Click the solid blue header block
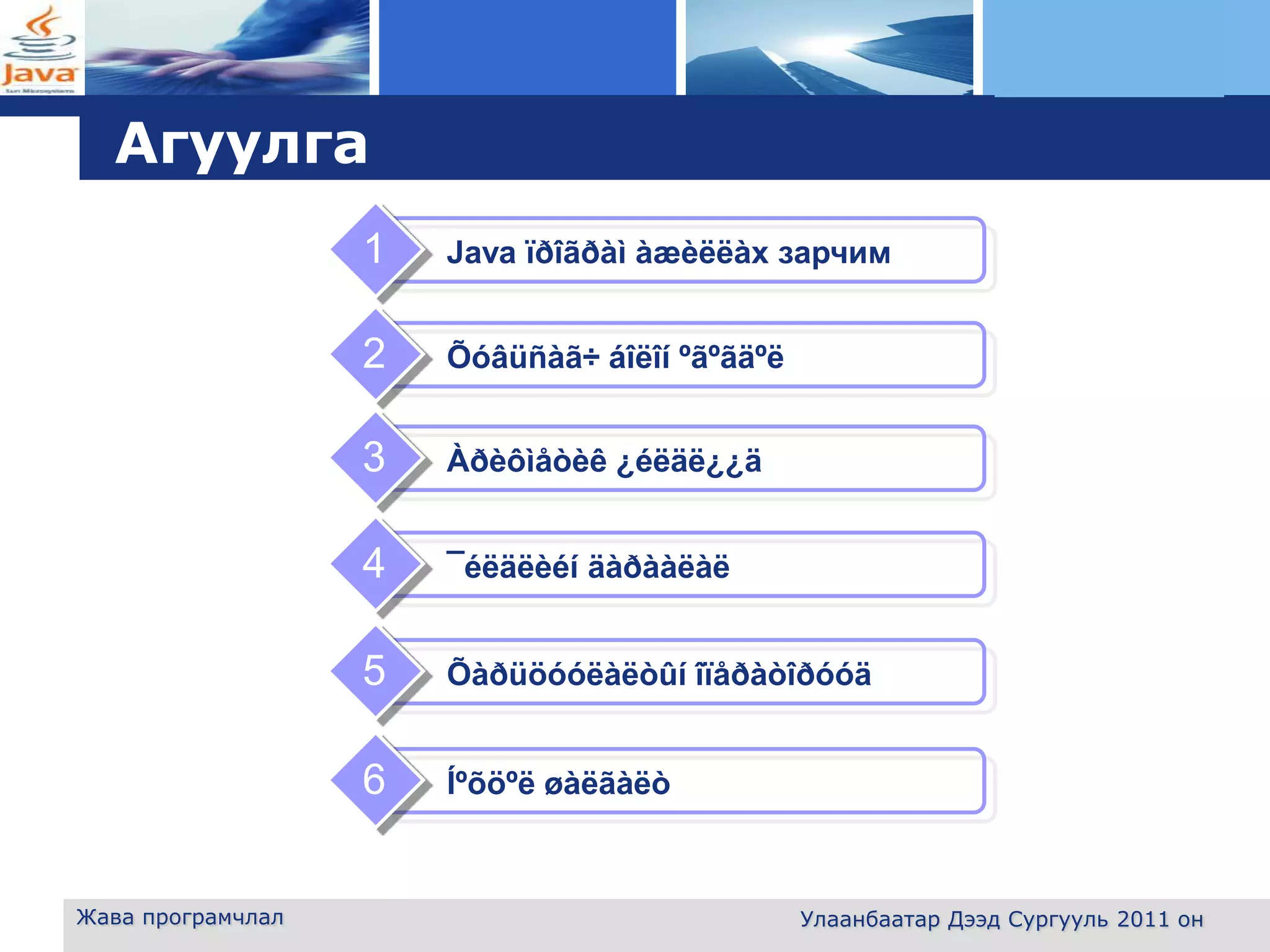 click(x=527, y=47)
